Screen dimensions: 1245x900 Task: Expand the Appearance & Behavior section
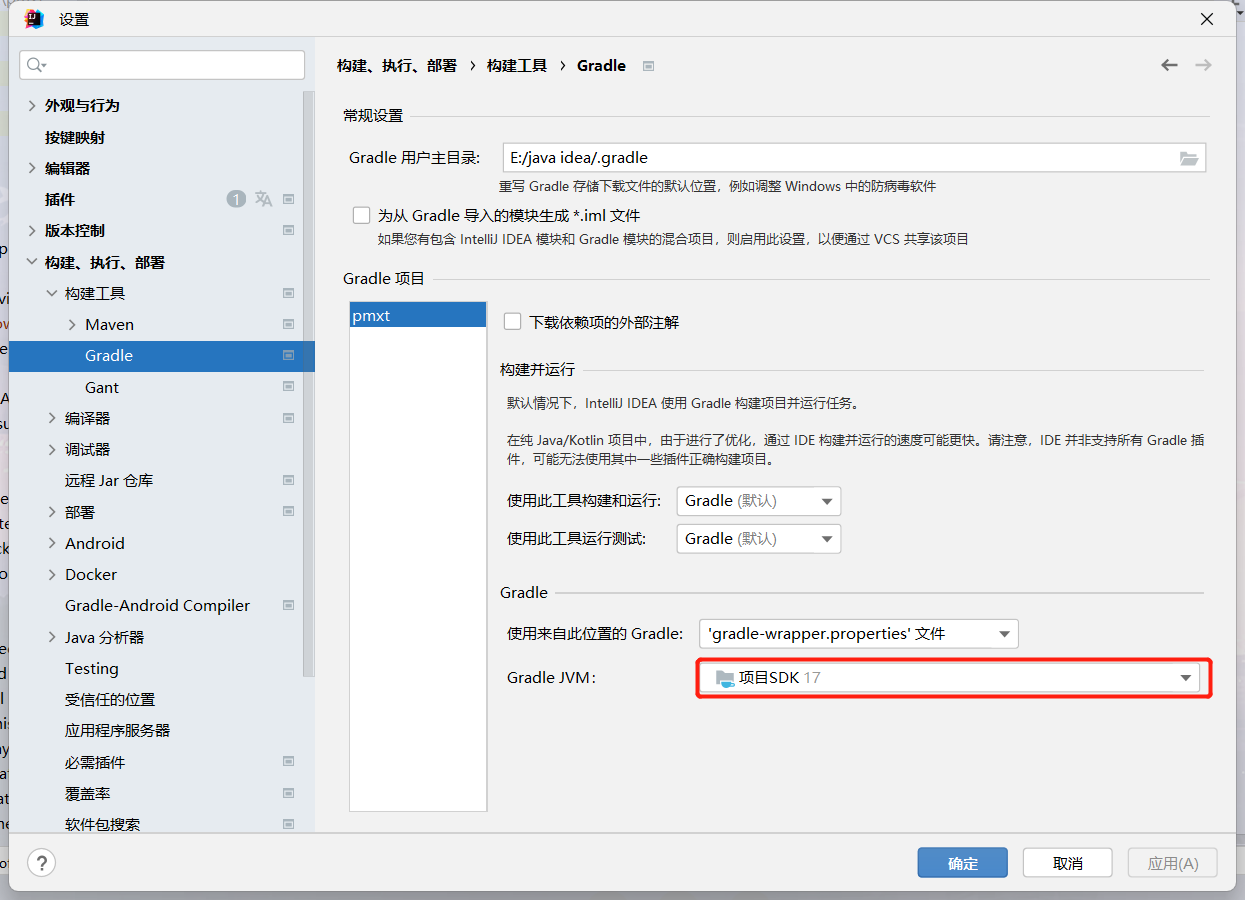[32, 105]
